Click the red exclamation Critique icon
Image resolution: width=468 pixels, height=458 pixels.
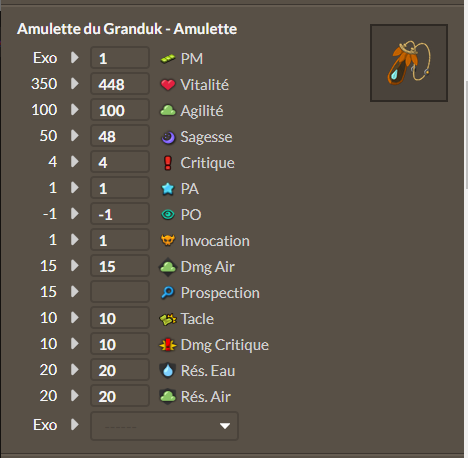pyautogui.click(x=168, y=163)
